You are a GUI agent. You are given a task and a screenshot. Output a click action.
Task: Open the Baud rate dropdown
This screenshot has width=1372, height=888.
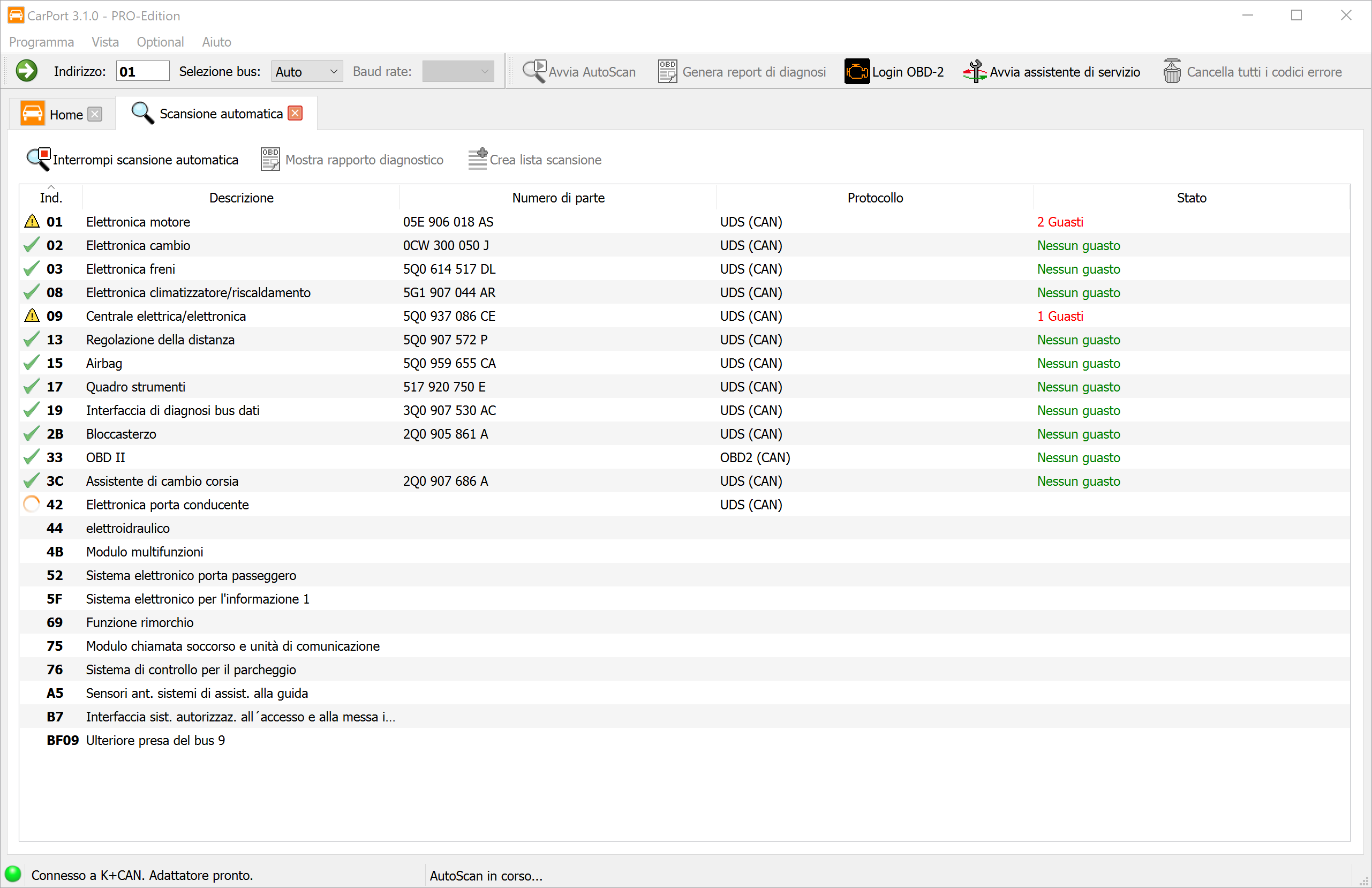(x=458, y=72)
